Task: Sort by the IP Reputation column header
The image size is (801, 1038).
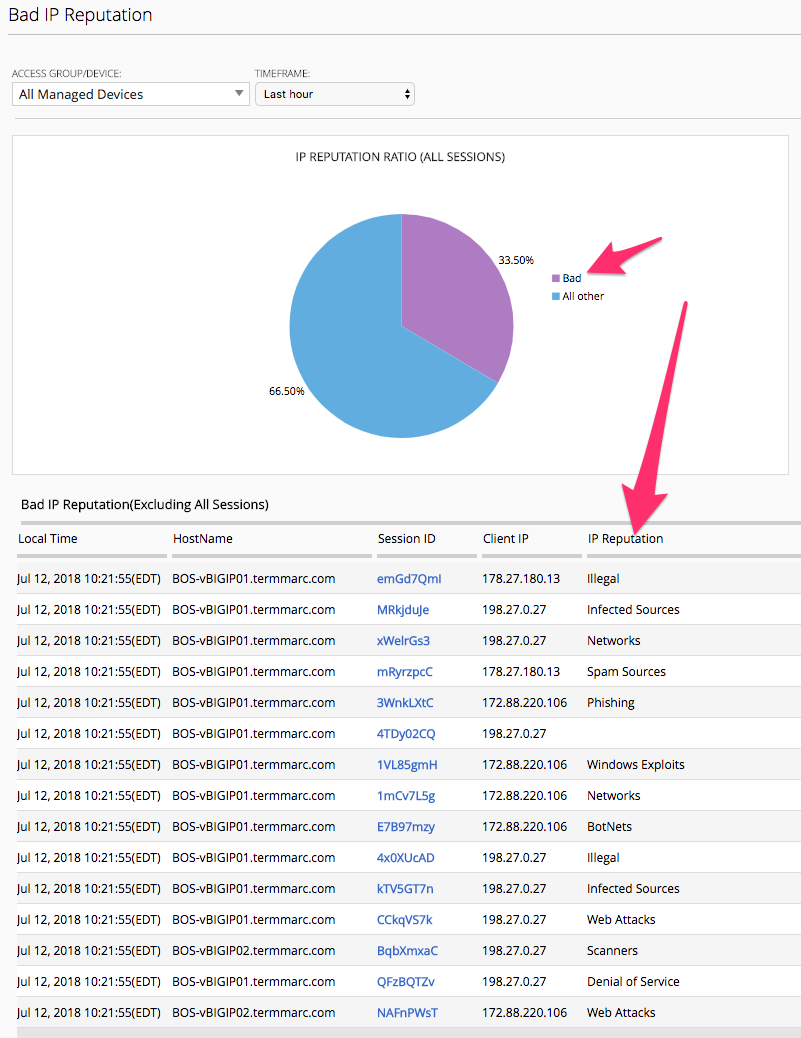Action: [x=626, y=538]
